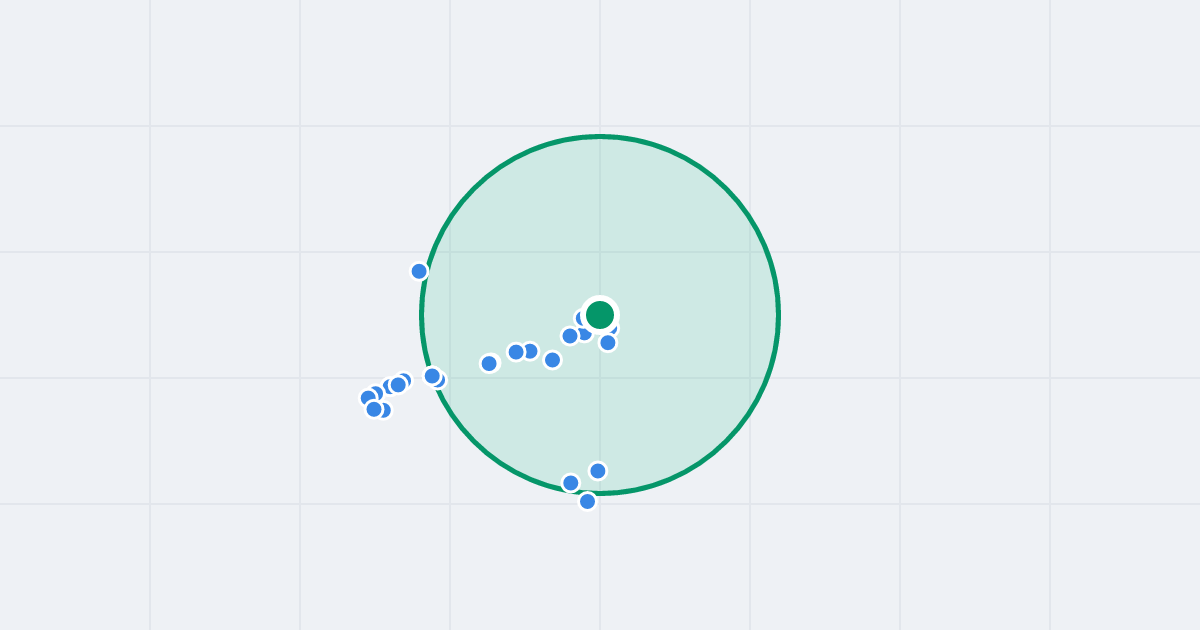Click the green circle's outline at its rightmost point
The height and width of the screenshot is (630, 1200).
tap(778, 315)
